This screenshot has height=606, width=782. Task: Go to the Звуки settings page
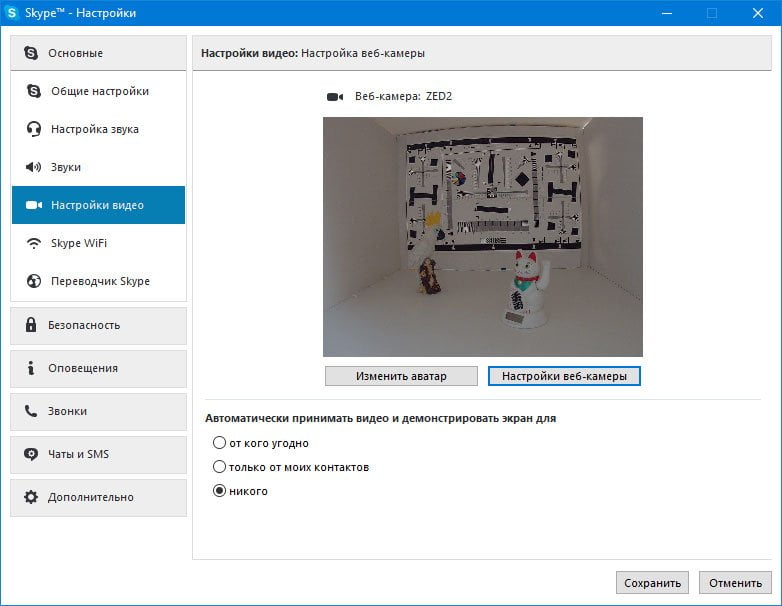99,167
